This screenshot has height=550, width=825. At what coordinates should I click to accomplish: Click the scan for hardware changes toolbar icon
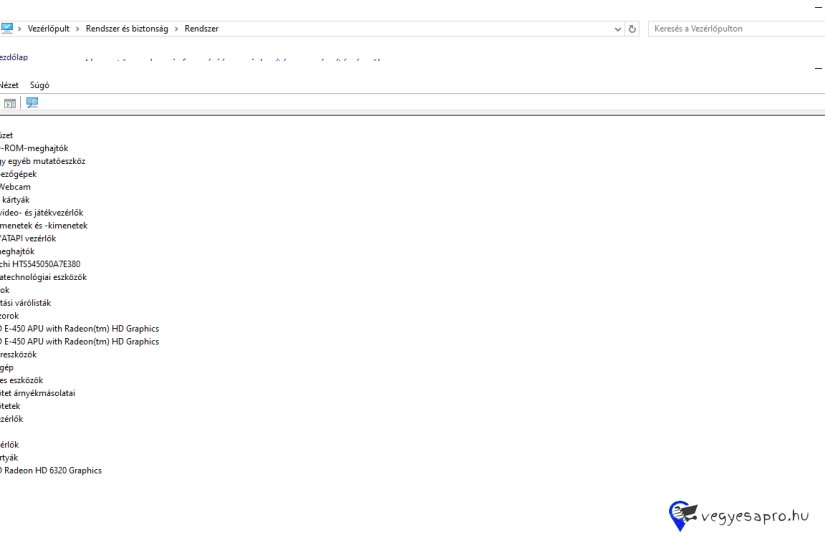tap(32, 103)
